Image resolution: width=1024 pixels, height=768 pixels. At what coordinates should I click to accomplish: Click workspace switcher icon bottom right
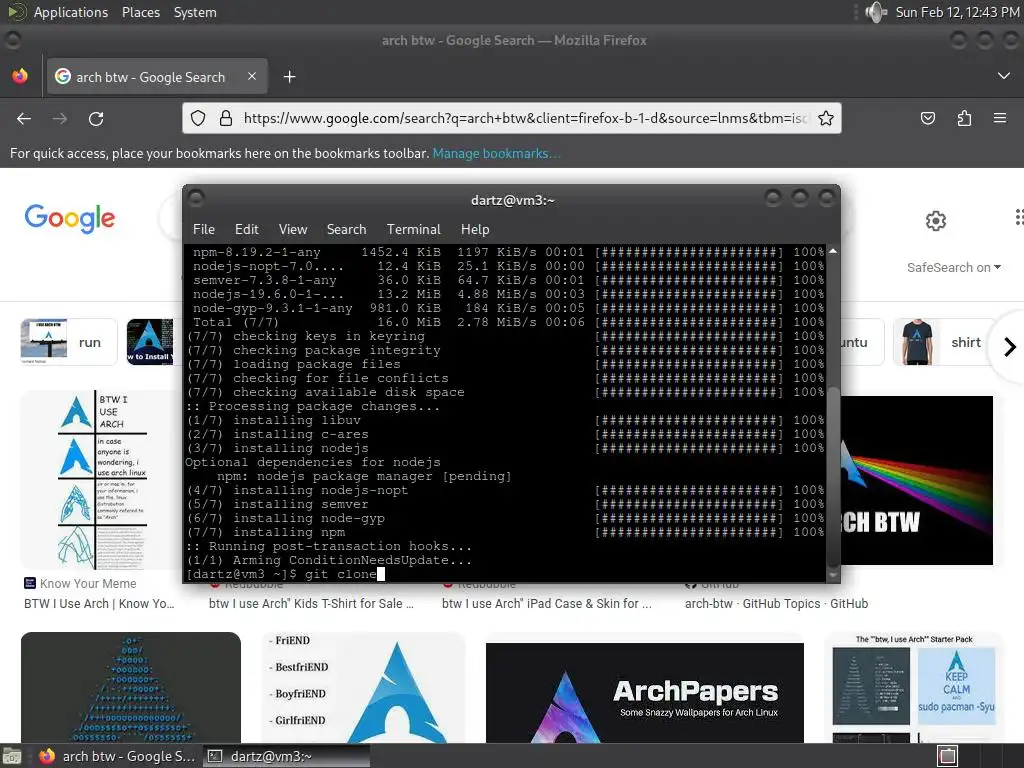948,756
